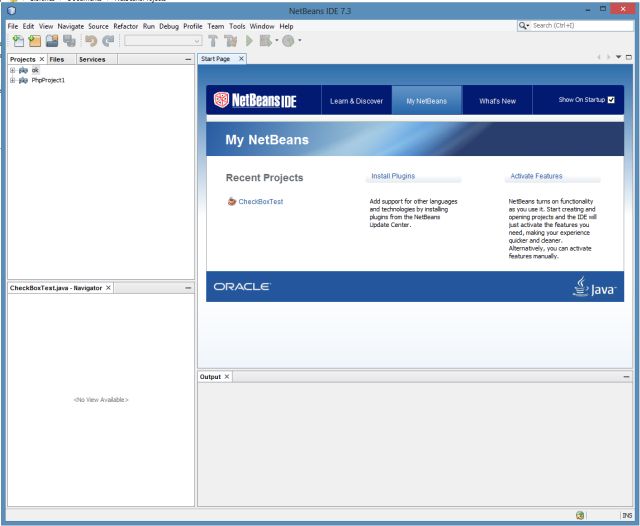Image resolution: width=640 pixels, height=526 pixels.
Task: Minimize the Projects panel group
Action: click(x=188, y=60)
